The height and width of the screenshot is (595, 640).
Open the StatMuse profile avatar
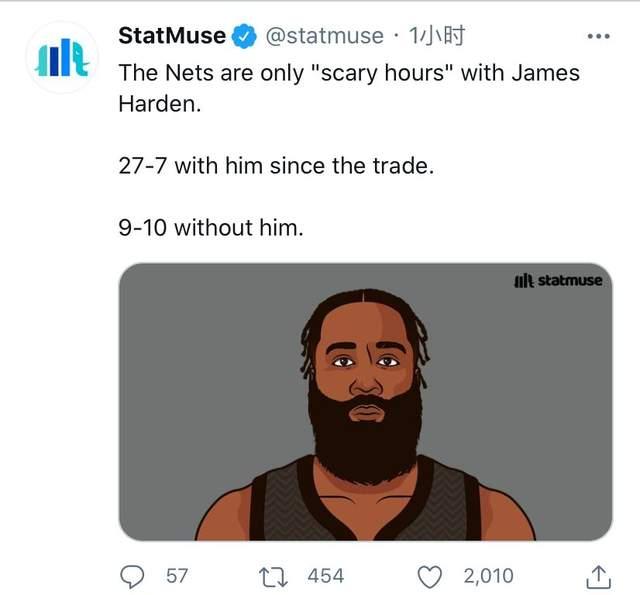coord(62,58)
